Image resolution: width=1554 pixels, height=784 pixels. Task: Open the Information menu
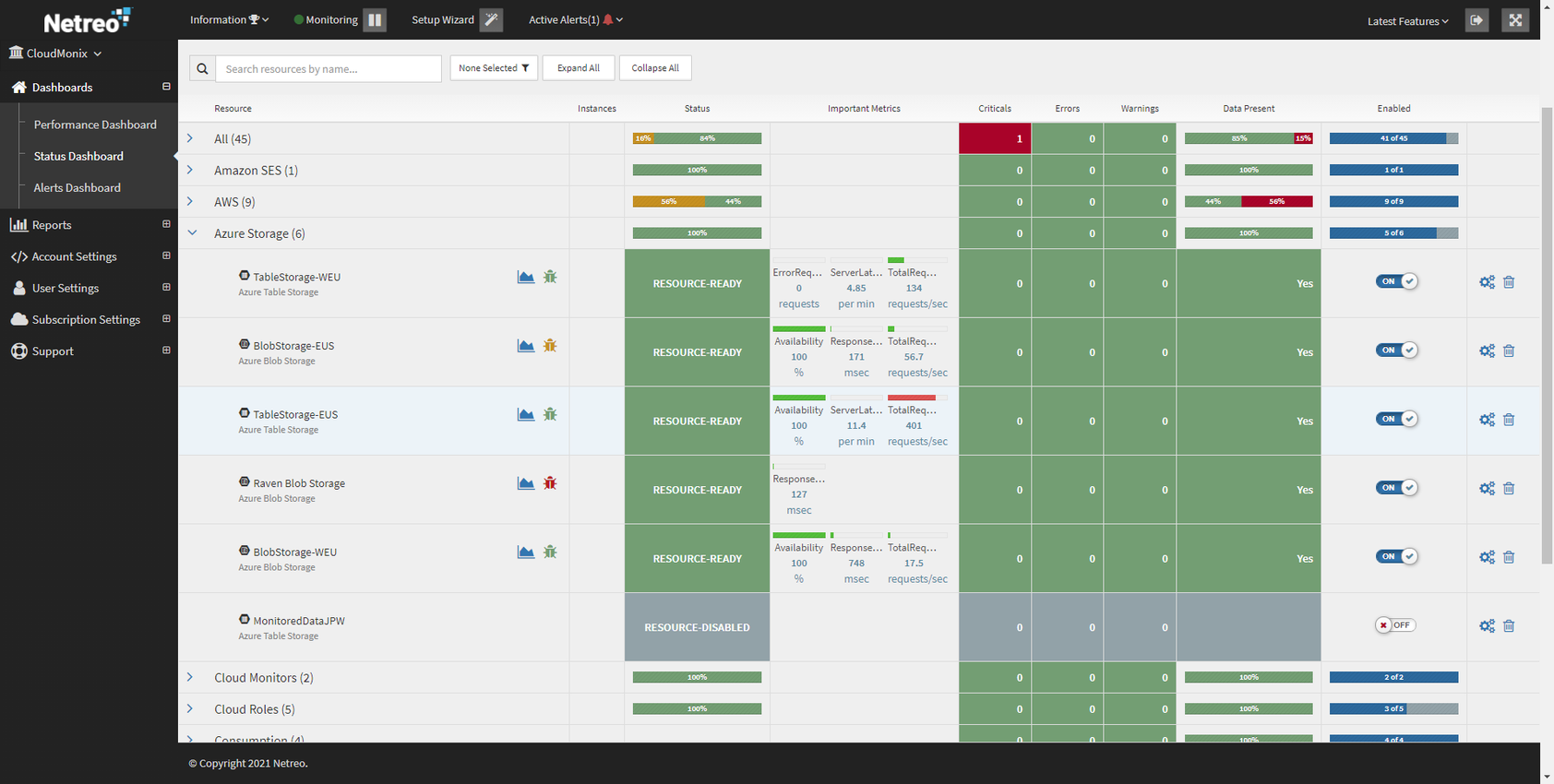229,19
